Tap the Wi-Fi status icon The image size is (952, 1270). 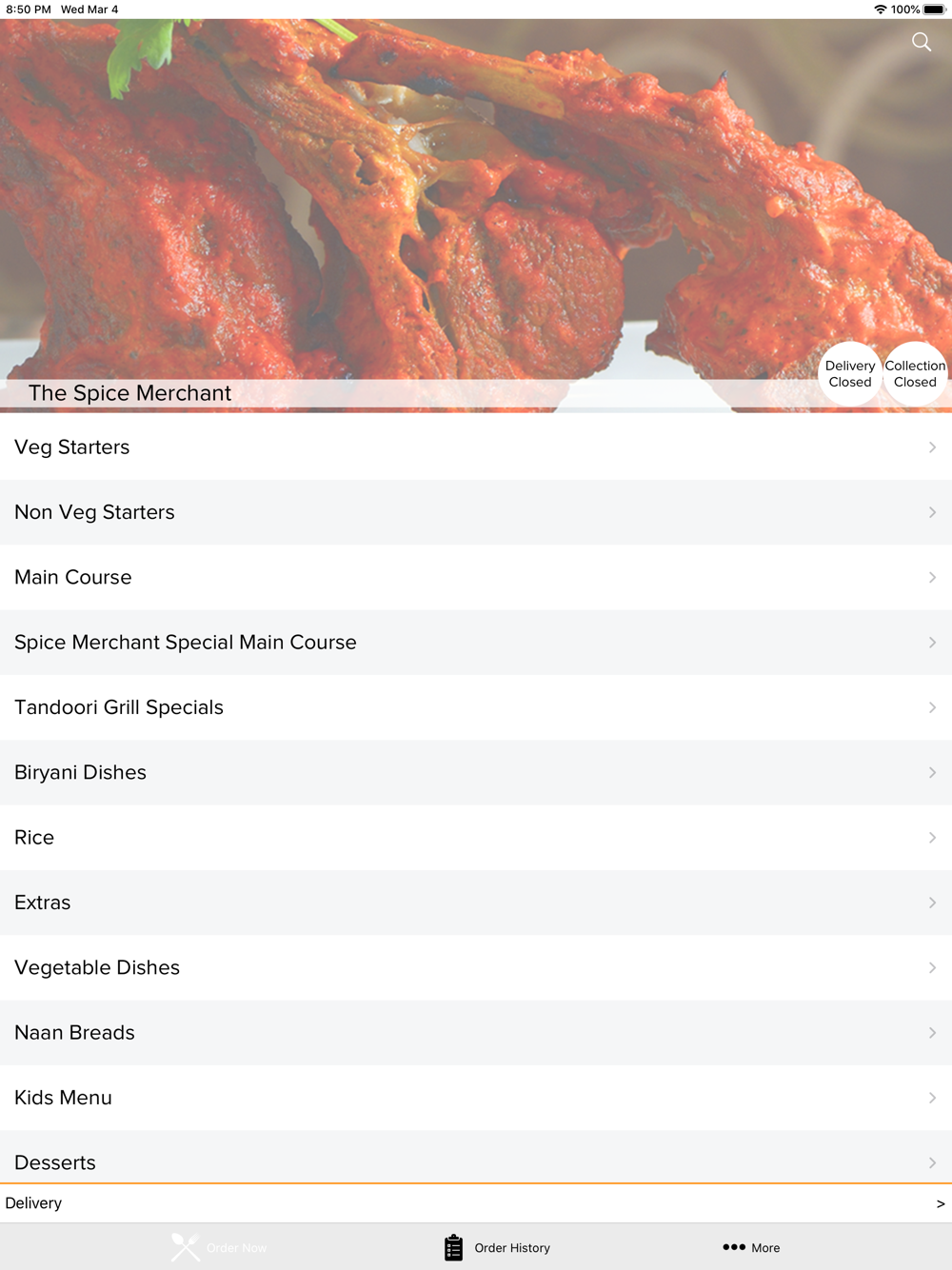tap(880, 10)
